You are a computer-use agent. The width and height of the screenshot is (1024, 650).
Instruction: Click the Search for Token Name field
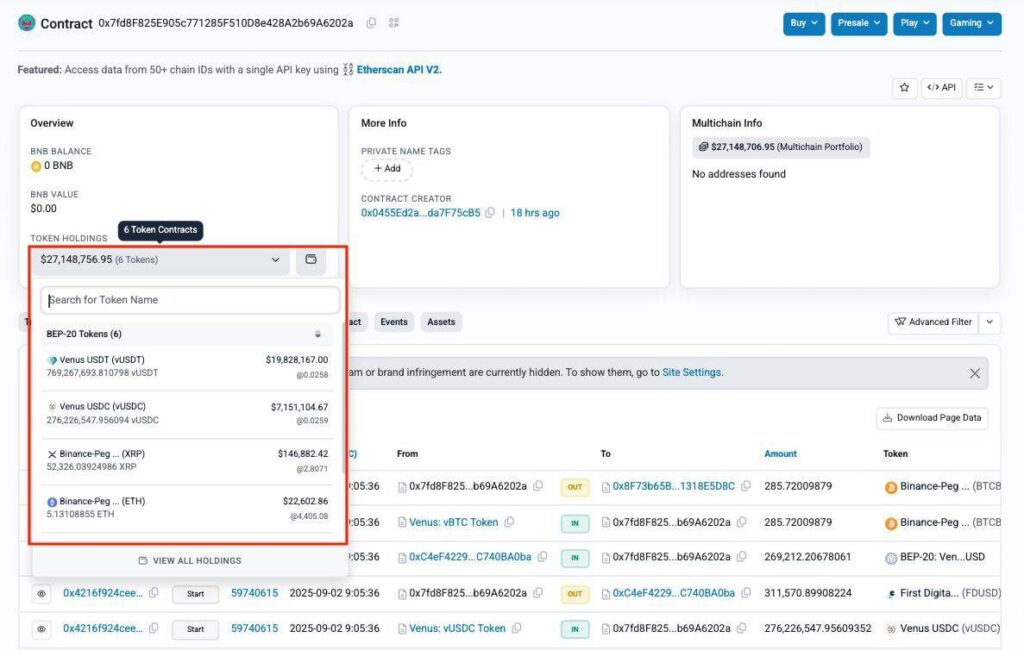coord(189,300)
